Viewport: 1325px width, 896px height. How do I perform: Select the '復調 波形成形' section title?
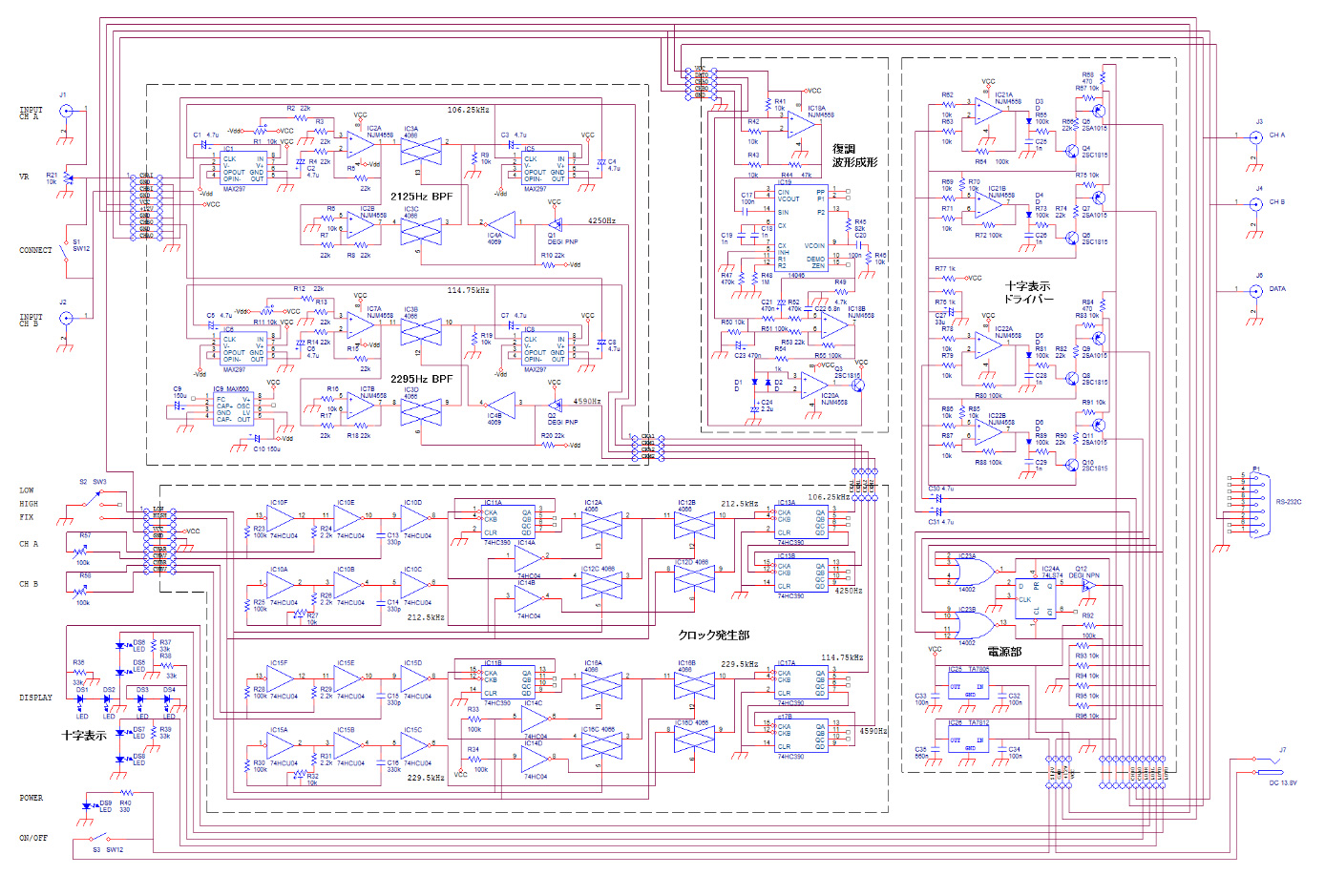coord(854,156)
